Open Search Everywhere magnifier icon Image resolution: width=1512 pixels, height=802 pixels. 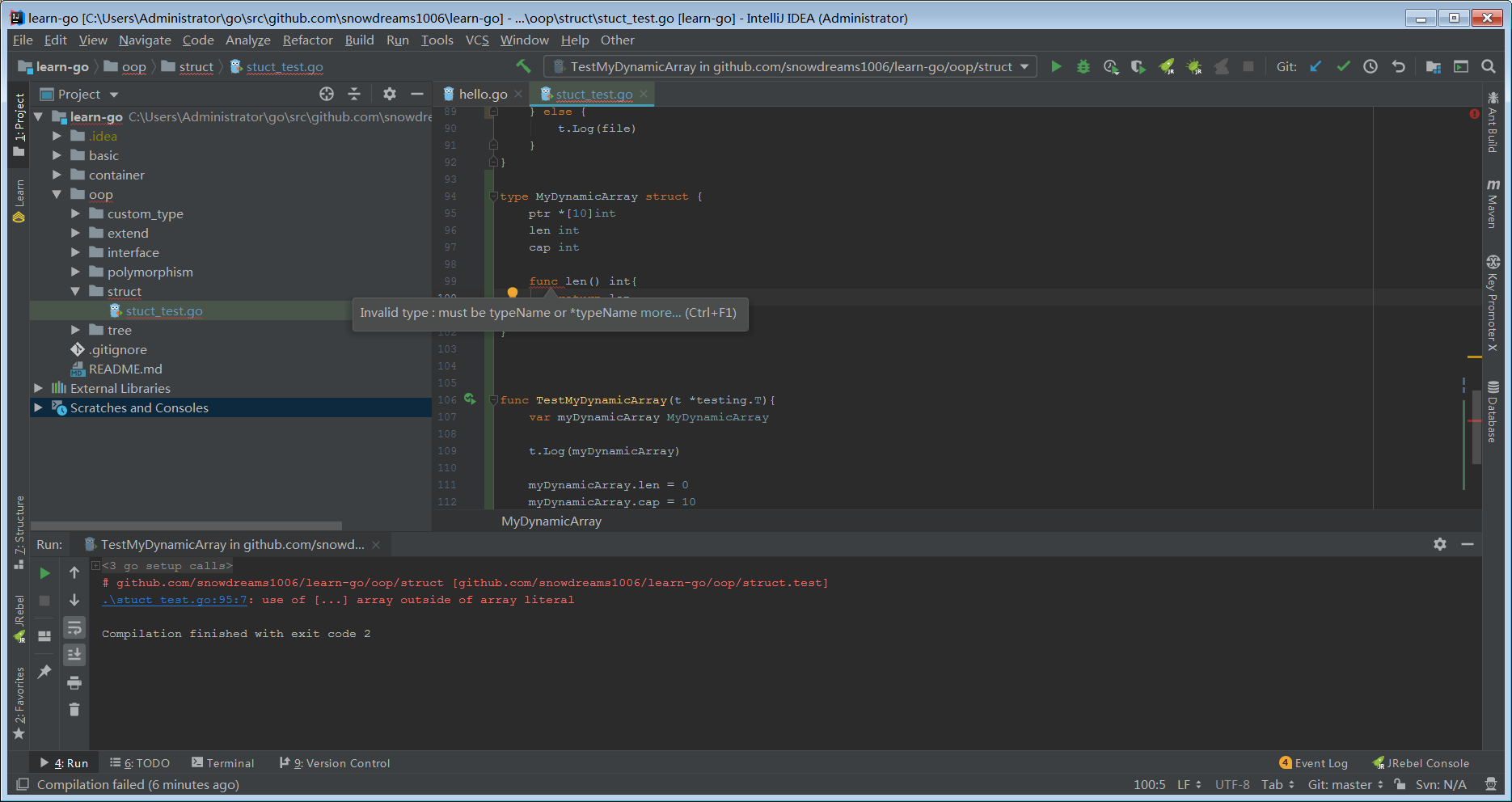(x=1489, y=66)
